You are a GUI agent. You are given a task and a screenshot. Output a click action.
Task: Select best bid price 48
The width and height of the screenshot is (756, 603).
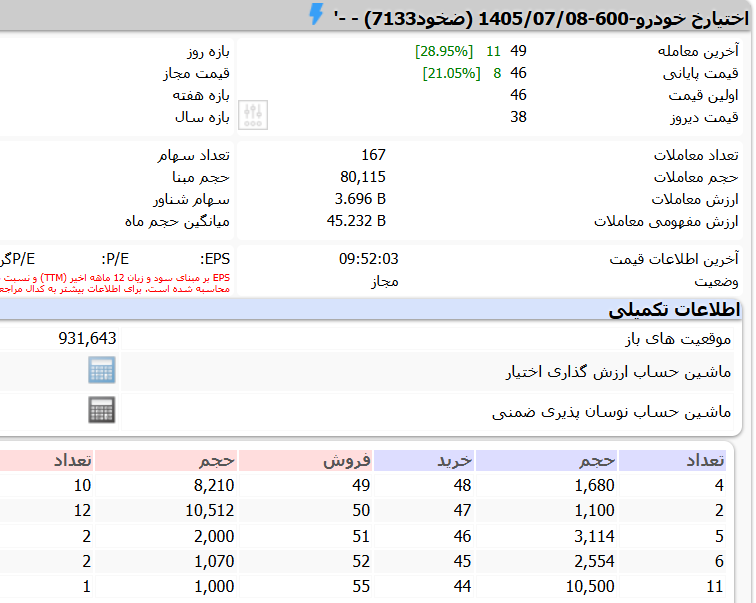coord(462,485)
